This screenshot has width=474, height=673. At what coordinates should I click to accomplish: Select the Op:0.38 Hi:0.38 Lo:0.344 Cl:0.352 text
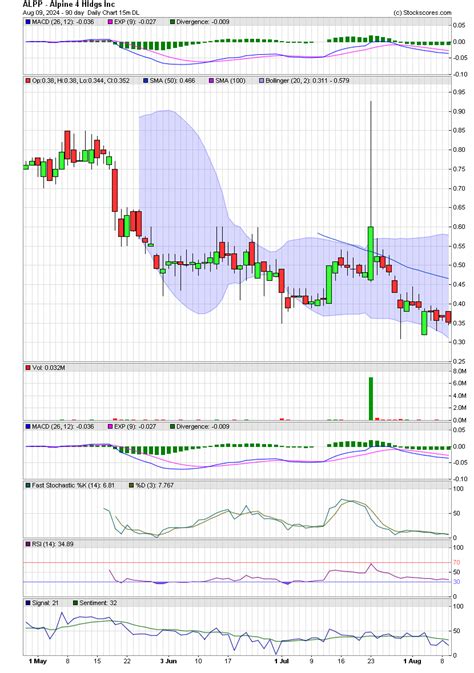81,80
